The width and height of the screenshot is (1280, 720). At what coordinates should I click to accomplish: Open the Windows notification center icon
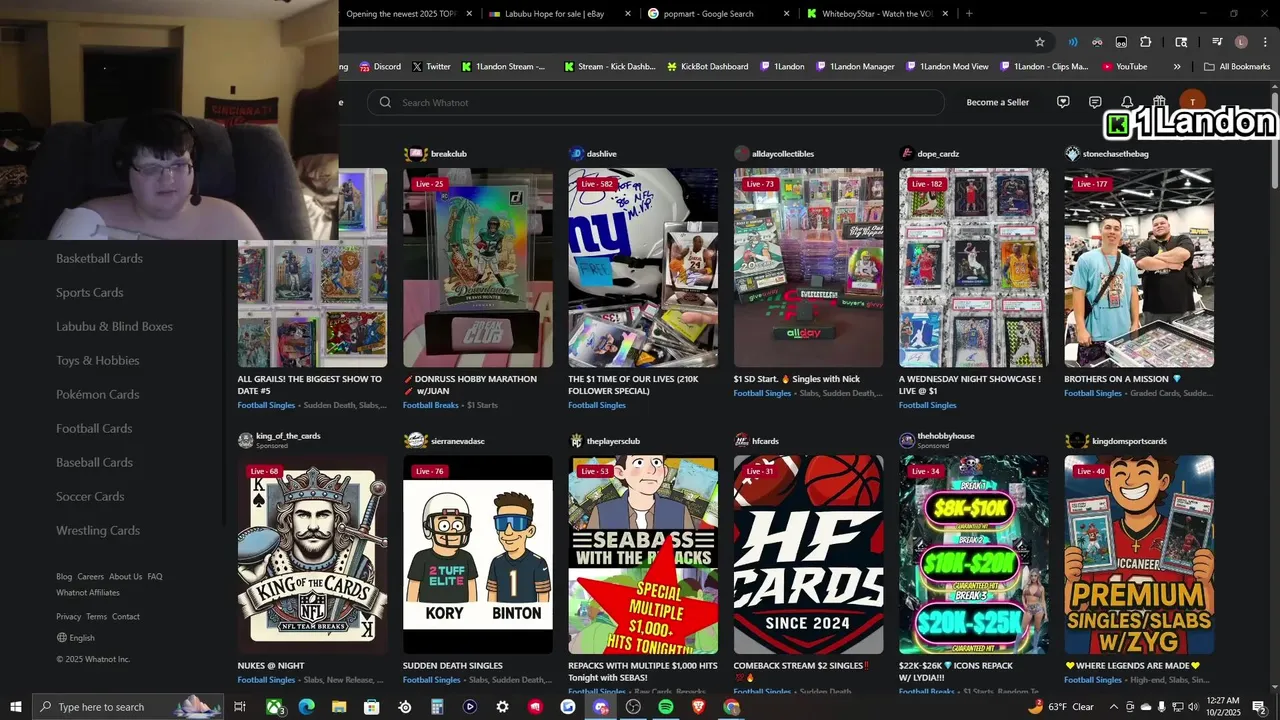click(1259, 707)
